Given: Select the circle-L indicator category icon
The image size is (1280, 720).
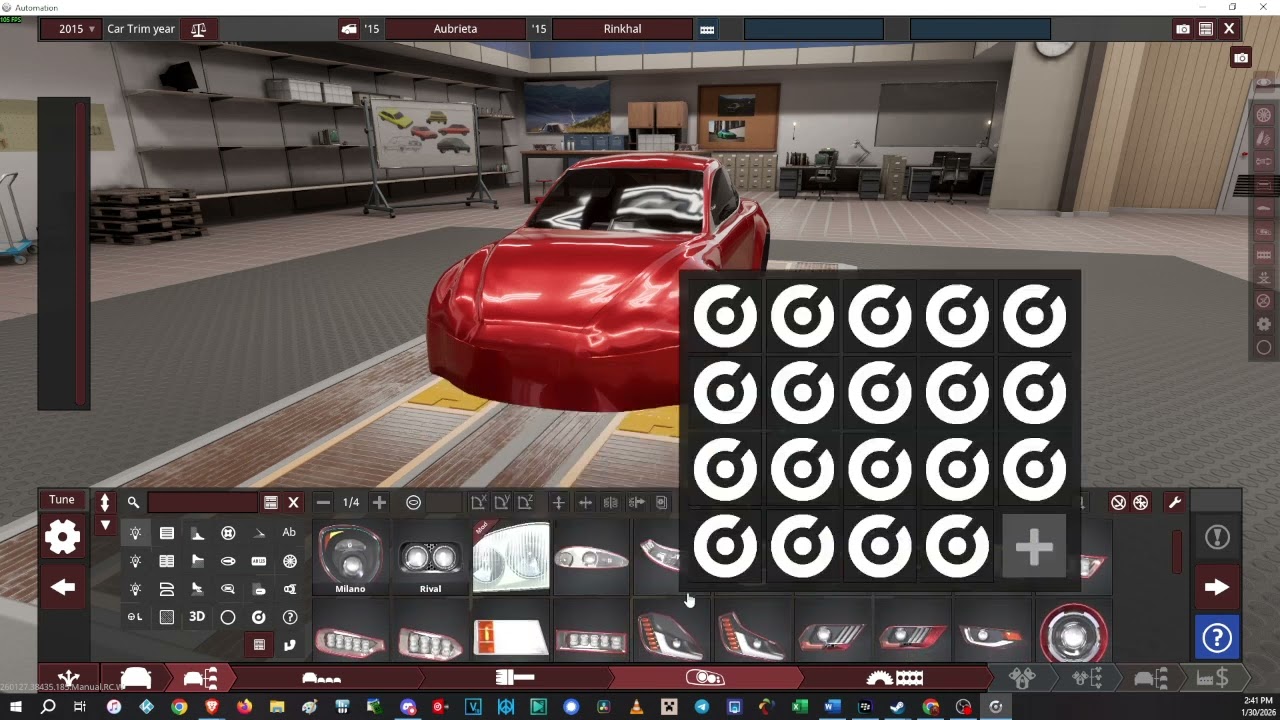Looking at the screenshot, I should pyautogui.click(x=135, y=617).
